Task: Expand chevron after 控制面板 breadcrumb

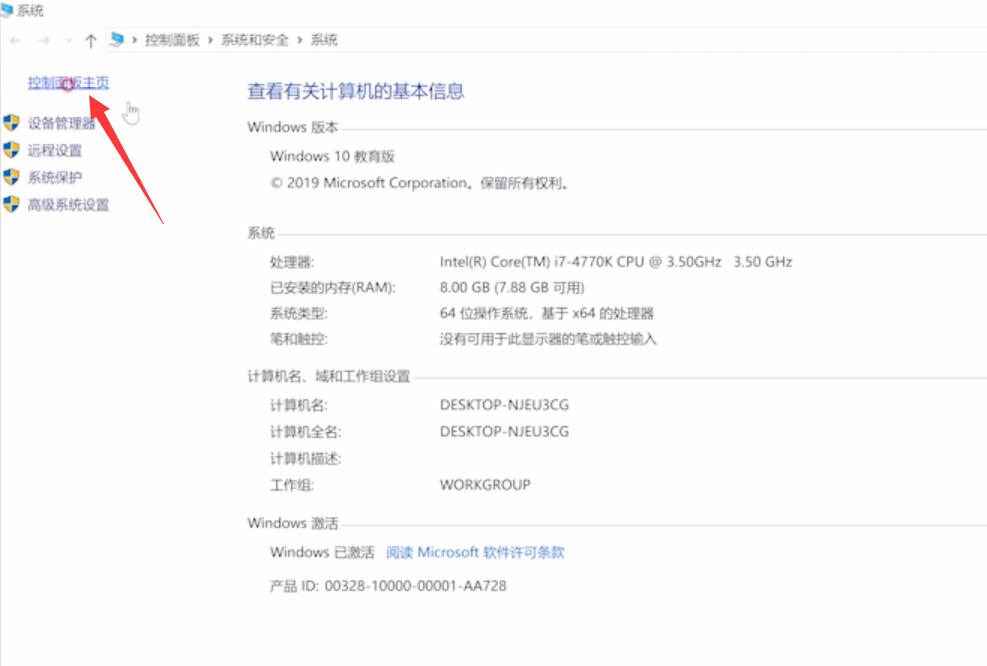Action: click(210, 40)
